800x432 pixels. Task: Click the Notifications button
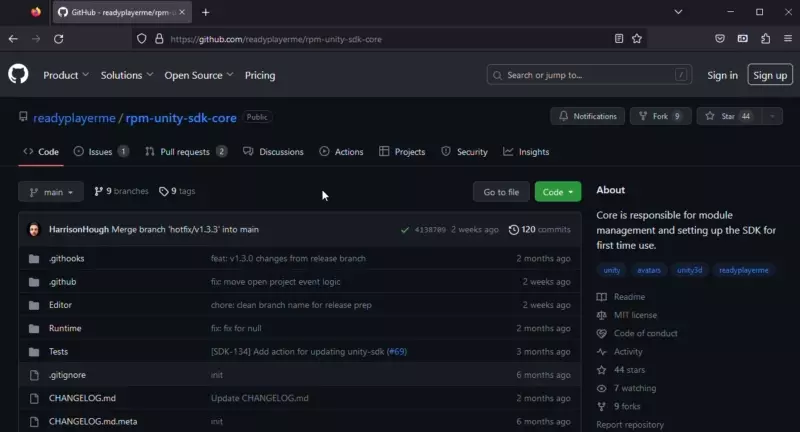(587, 116)
